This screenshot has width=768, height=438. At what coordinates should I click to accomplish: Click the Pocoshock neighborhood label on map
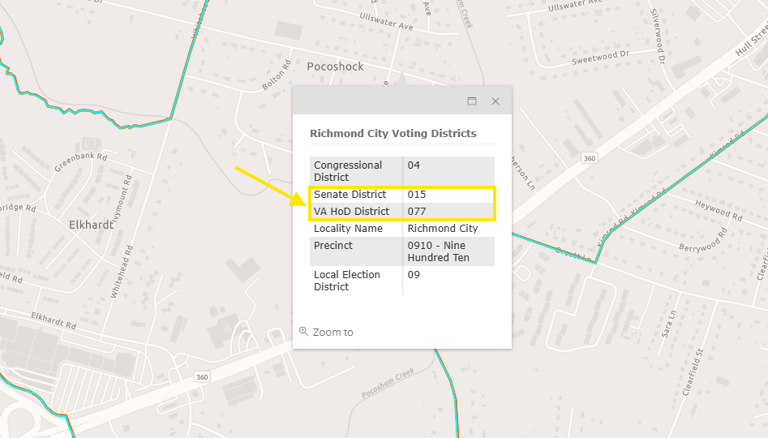(335, 67)
